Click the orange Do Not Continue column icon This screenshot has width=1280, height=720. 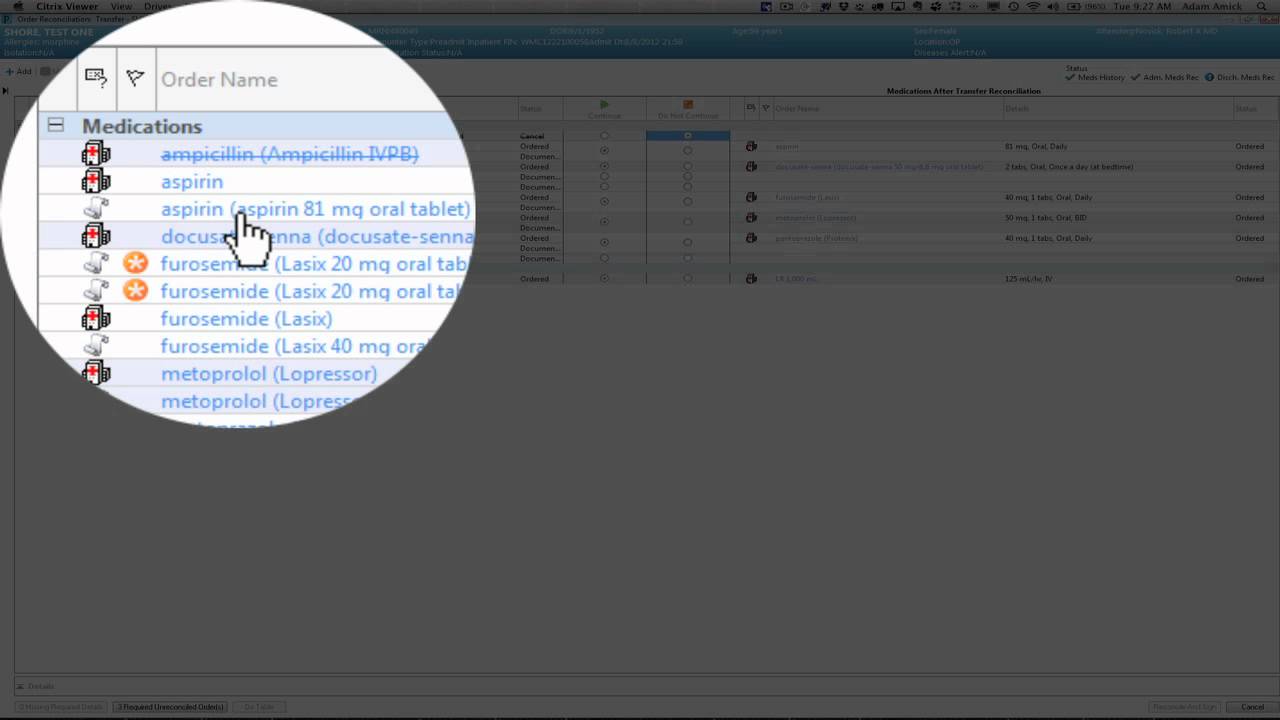[687, 104]
